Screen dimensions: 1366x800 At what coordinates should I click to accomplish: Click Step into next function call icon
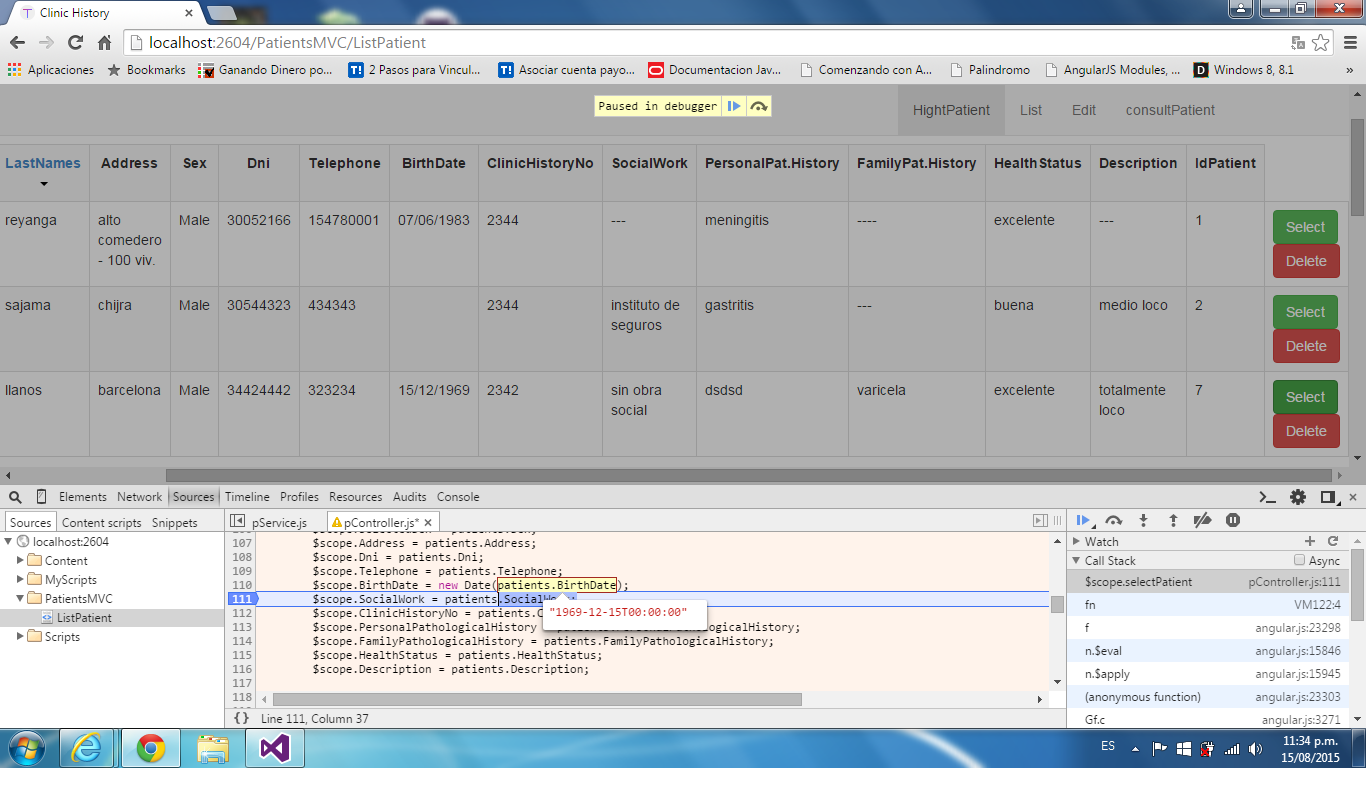pyautogui.click(x=1143, y=520)
